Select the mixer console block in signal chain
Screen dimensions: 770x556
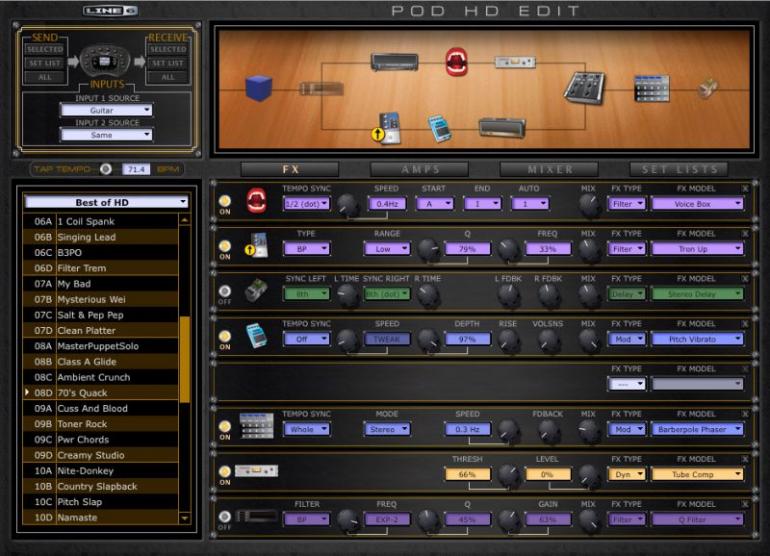pos(584,87)
